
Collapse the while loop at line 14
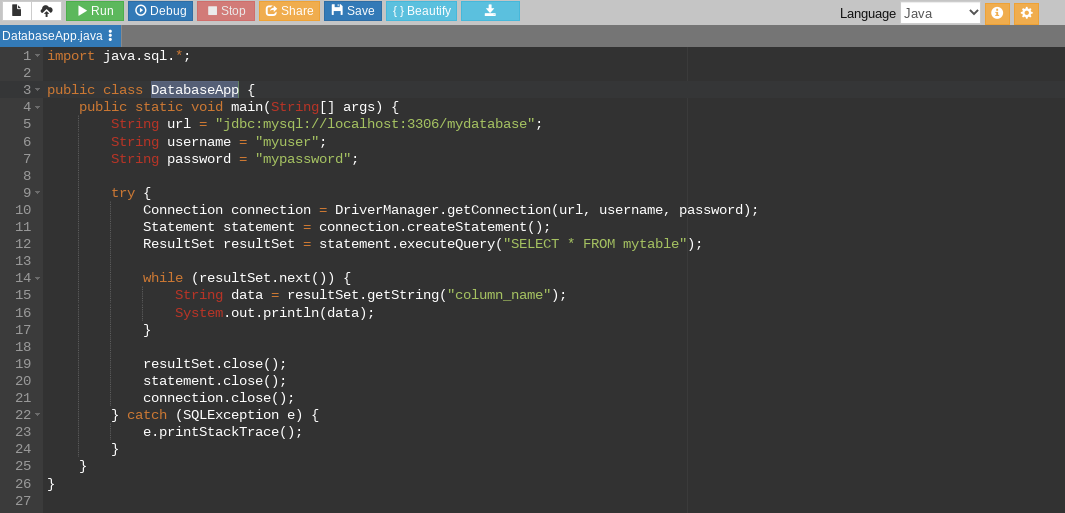[38, 278]
